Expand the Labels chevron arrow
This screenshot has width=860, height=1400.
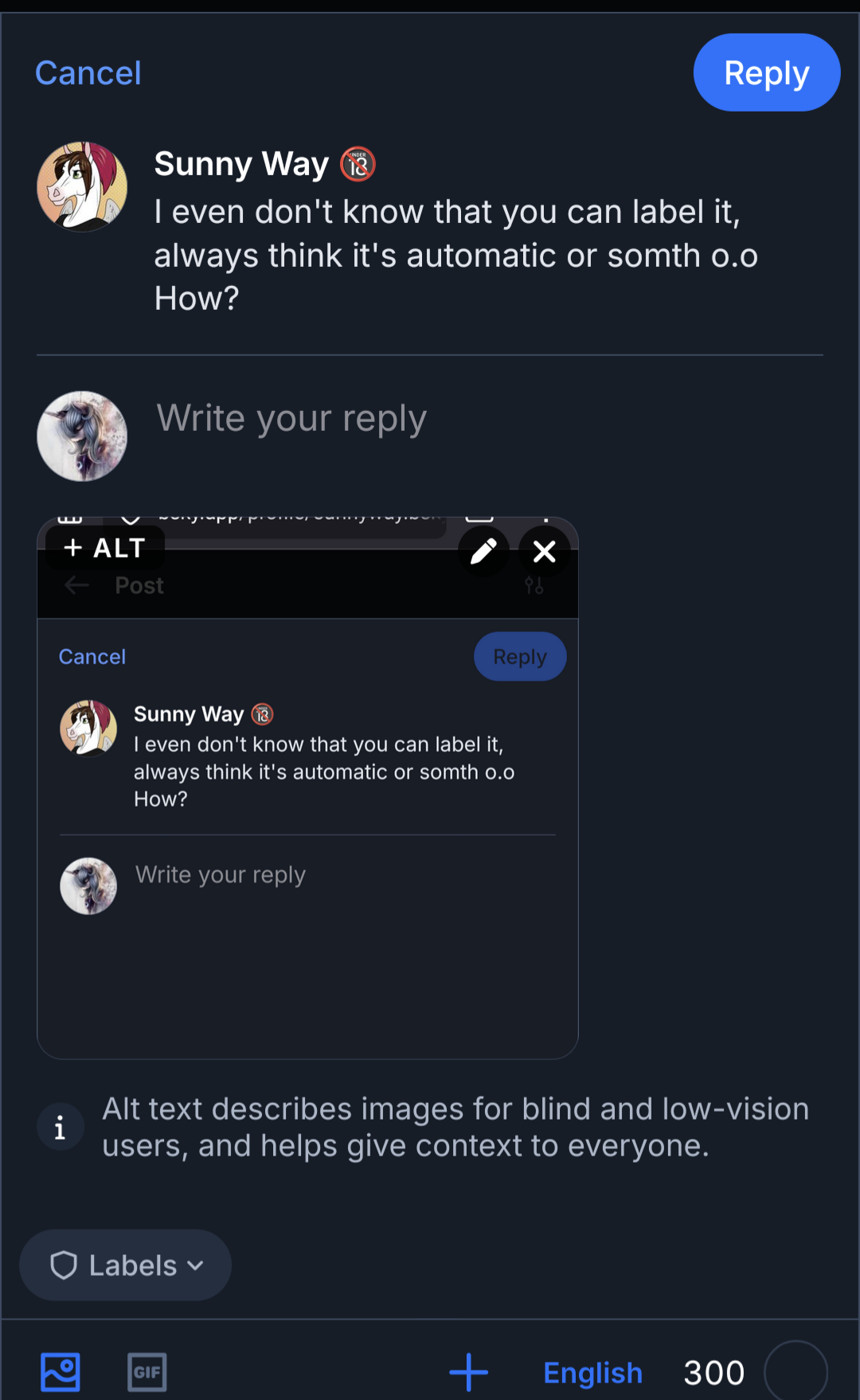pyautogui.click(x=196, y=1265)
